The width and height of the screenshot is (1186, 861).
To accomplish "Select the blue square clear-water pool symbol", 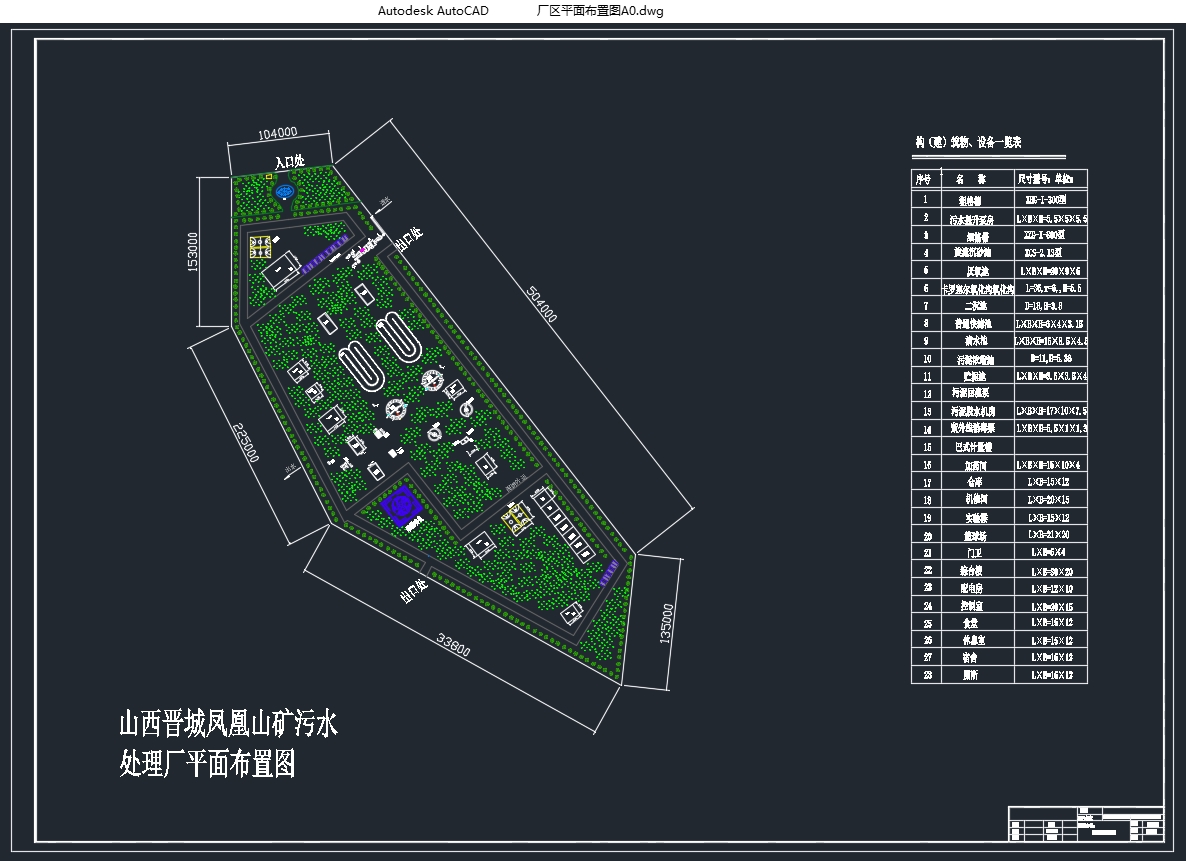I will coord(401,507).
